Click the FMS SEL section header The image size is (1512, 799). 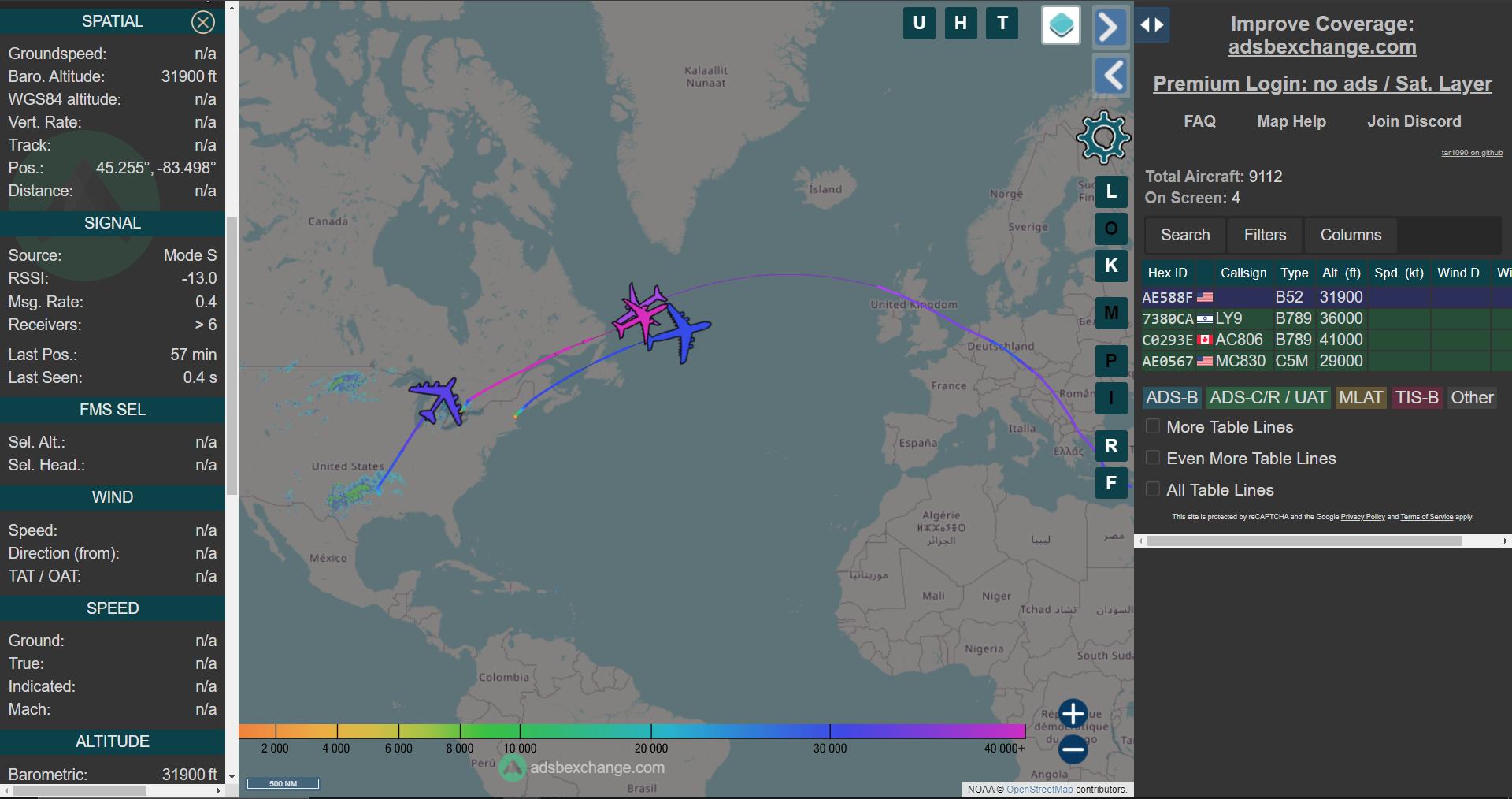click(x=113, y=410)
